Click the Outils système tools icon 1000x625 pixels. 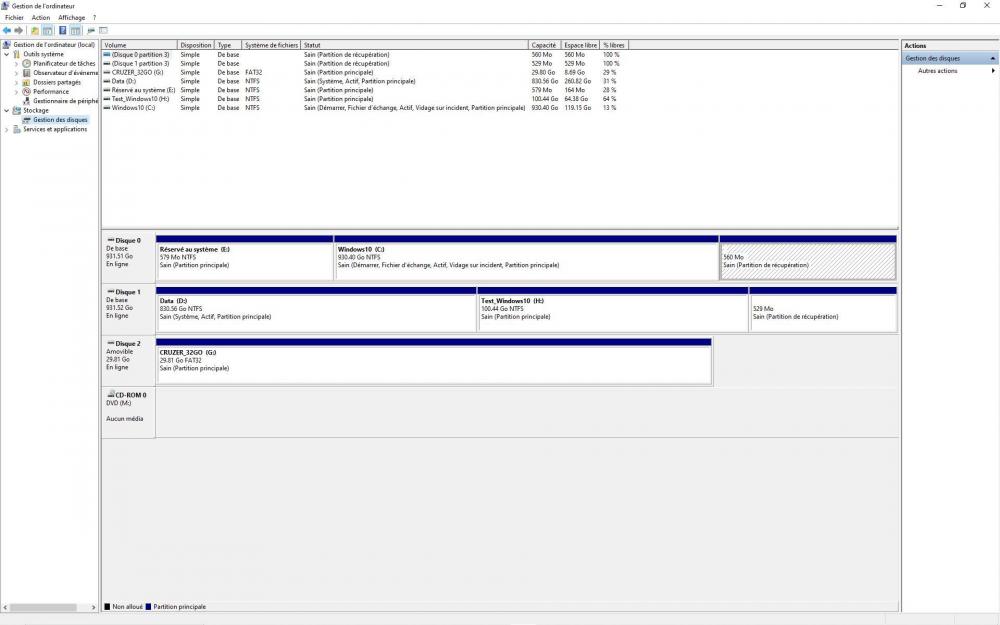pos(17,54)
